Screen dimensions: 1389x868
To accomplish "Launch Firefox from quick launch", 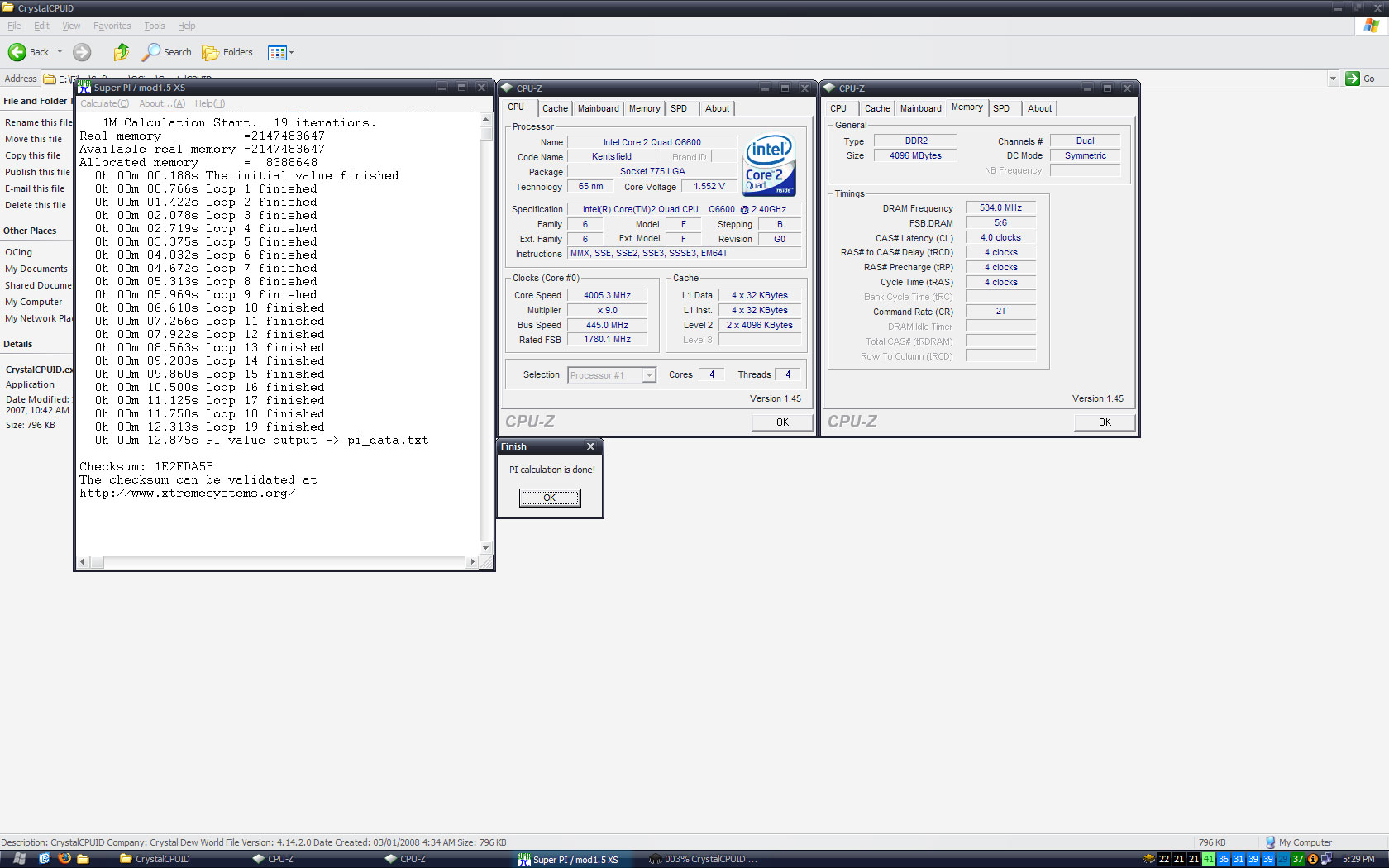I will coord(64,859).
